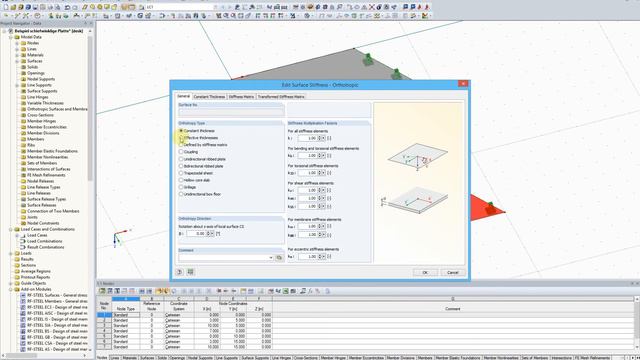Collapse the Add-on Modules tree node
640x360 pixels.
tap(11, 289)
